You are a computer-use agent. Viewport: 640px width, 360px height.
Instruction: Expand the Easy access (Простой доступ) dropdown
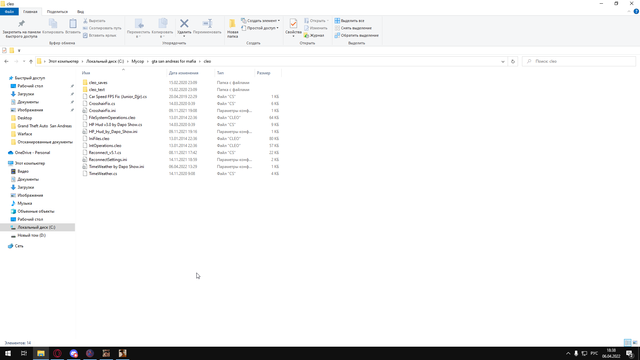[x=260, y=28]
